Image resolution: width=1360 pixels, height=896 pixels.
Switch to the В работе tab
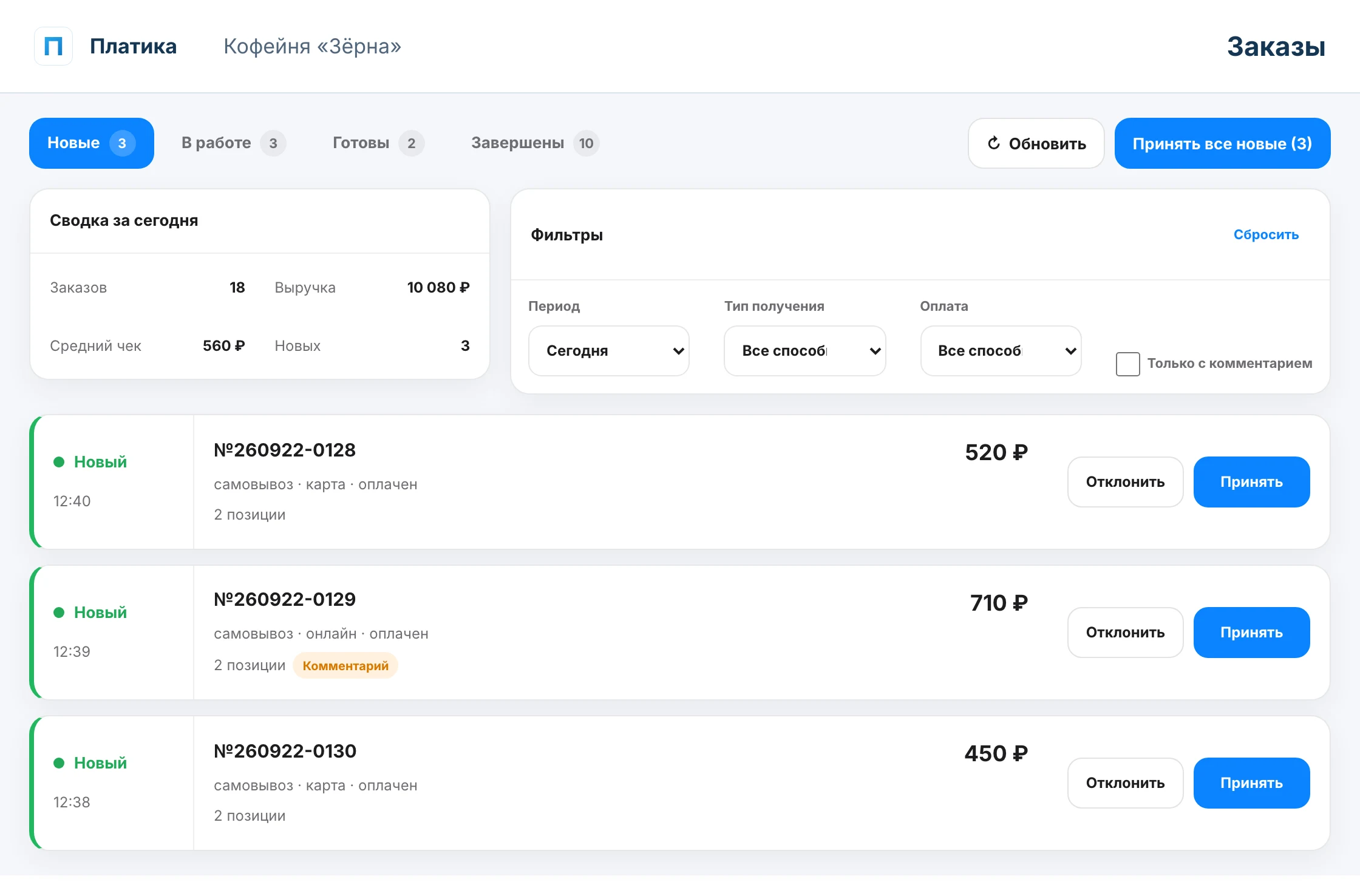pos(233,143)
